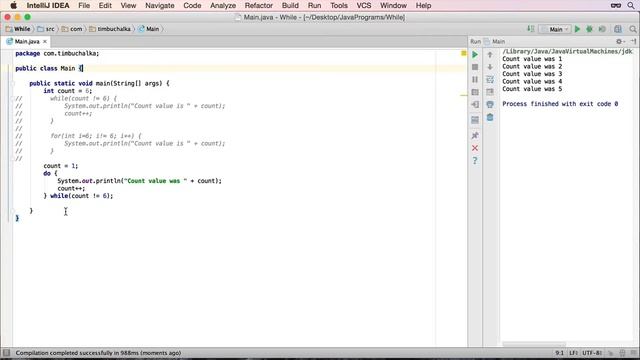Image resolution: width=640 pixels, height=360 pixels.
Task: Click 'Count value was 3' console line
Action: coord(532,74)
